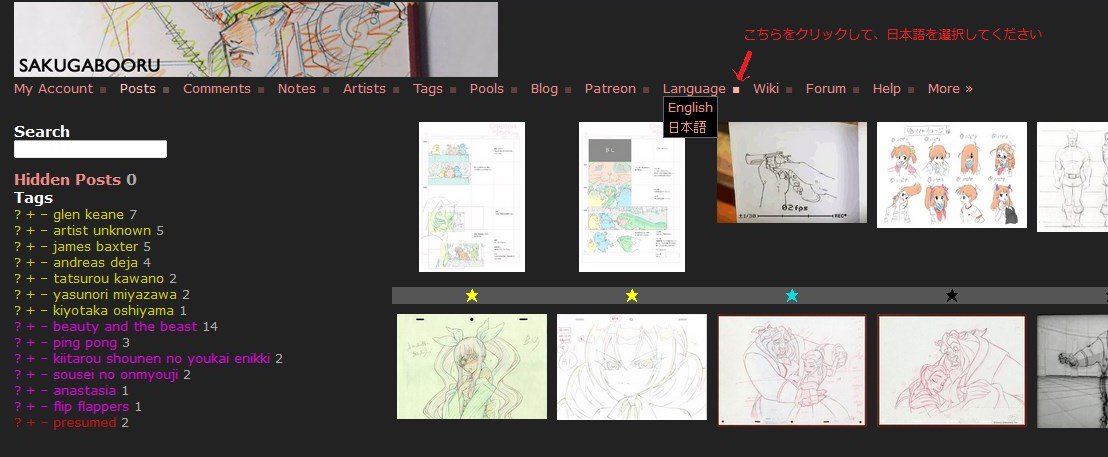Open the ping pong tag

pyautogui.click(x=86, y=343)
